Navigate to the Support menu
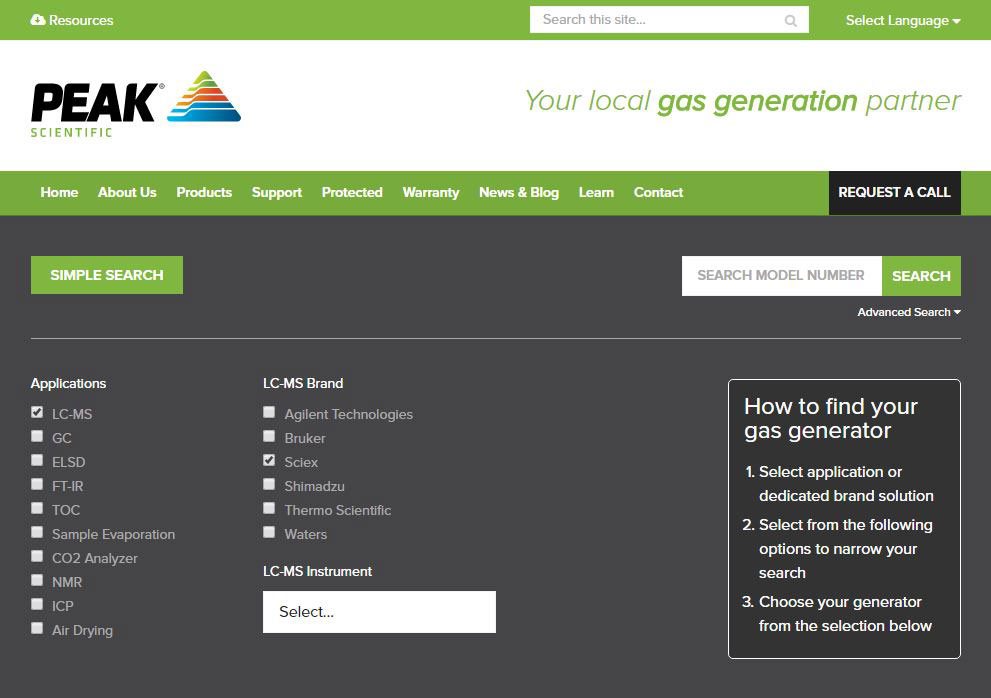This screenshot has height=698, width=991. 277,192
